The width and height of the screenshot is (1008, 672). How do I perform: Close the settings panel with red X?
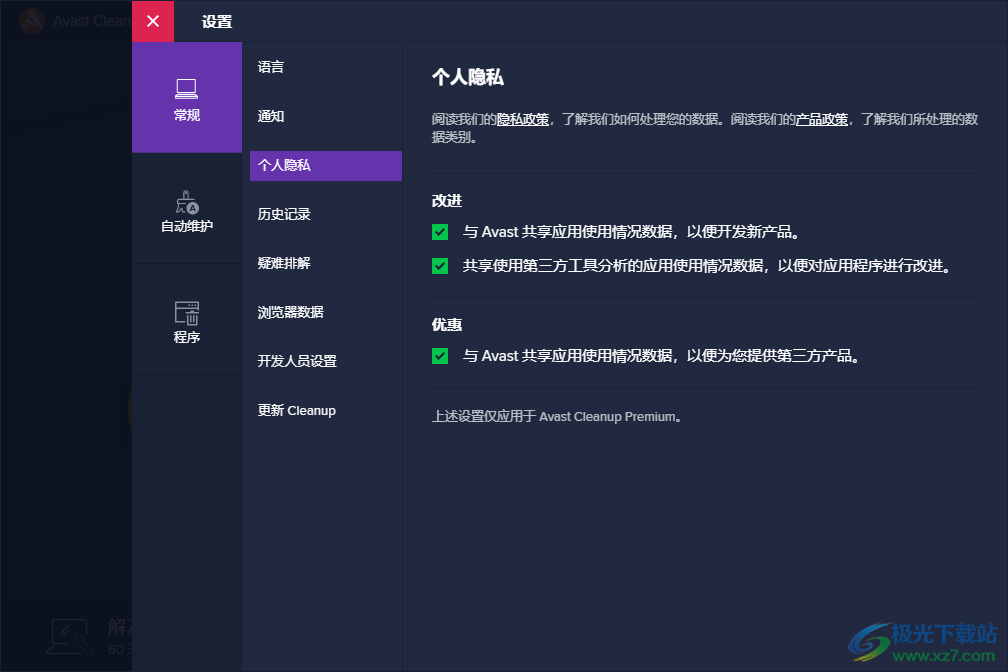[153, 21]
